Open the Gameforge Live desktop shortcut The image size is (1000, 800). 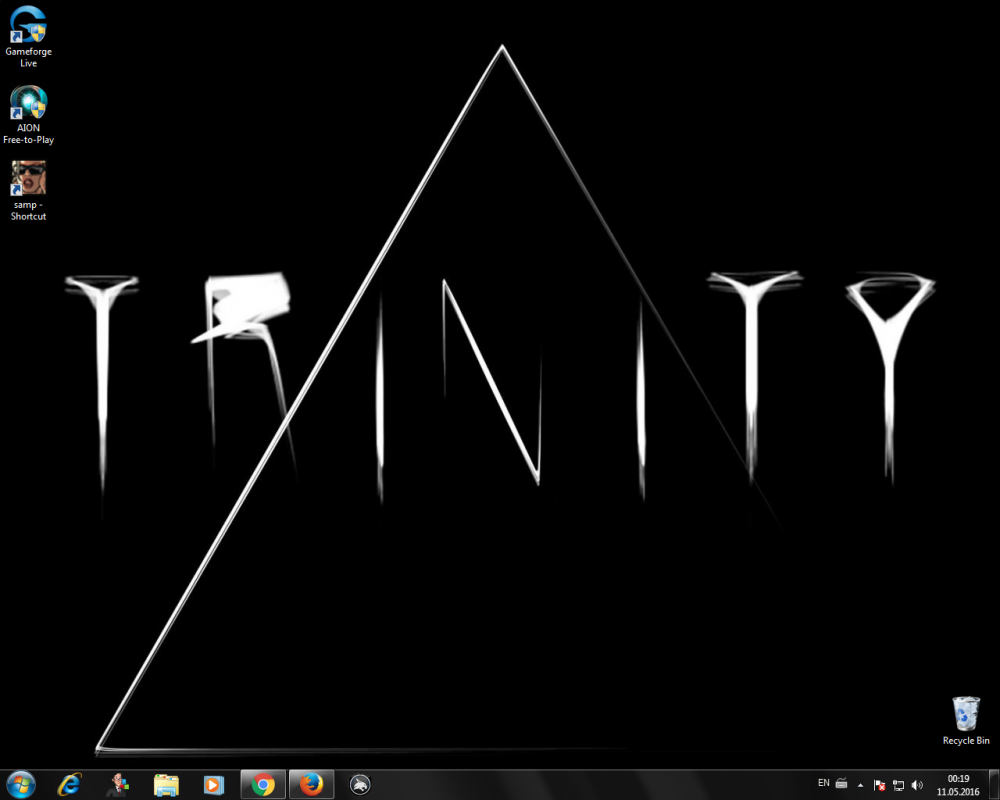tap(28, 27)
